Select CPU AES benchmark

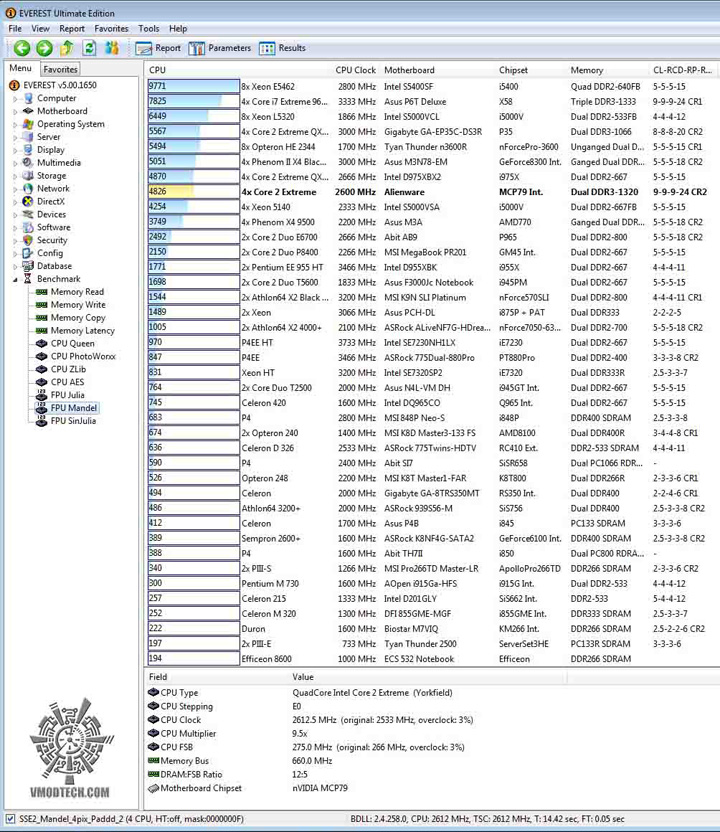[x=67, y=382]
